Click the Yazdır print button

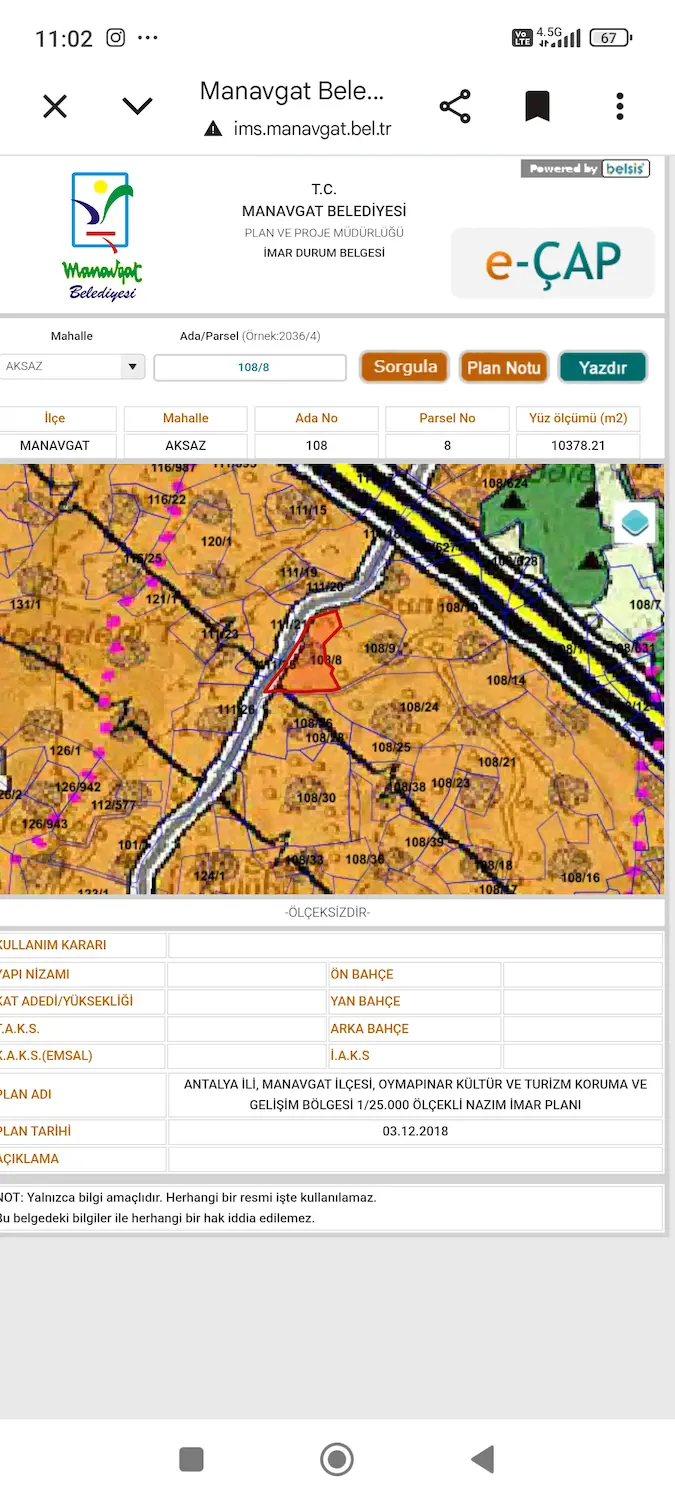pos(603,367)
